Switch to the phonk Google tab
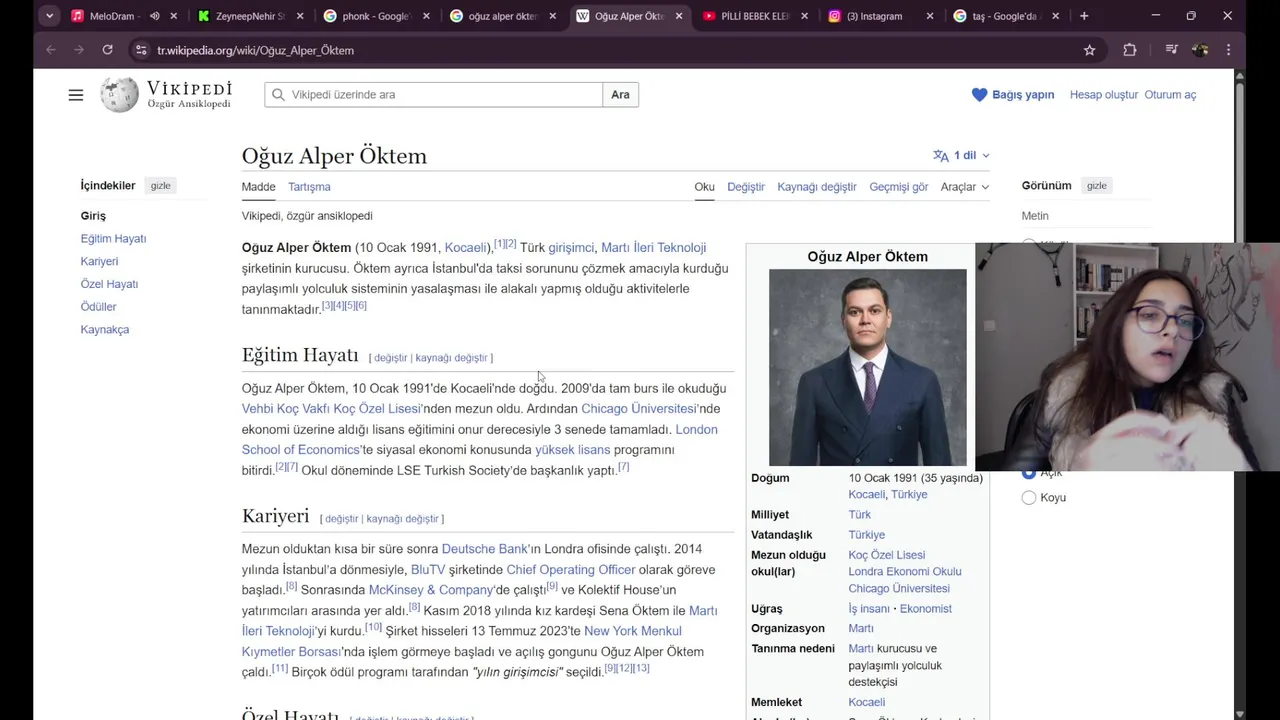 pos(366,16)
